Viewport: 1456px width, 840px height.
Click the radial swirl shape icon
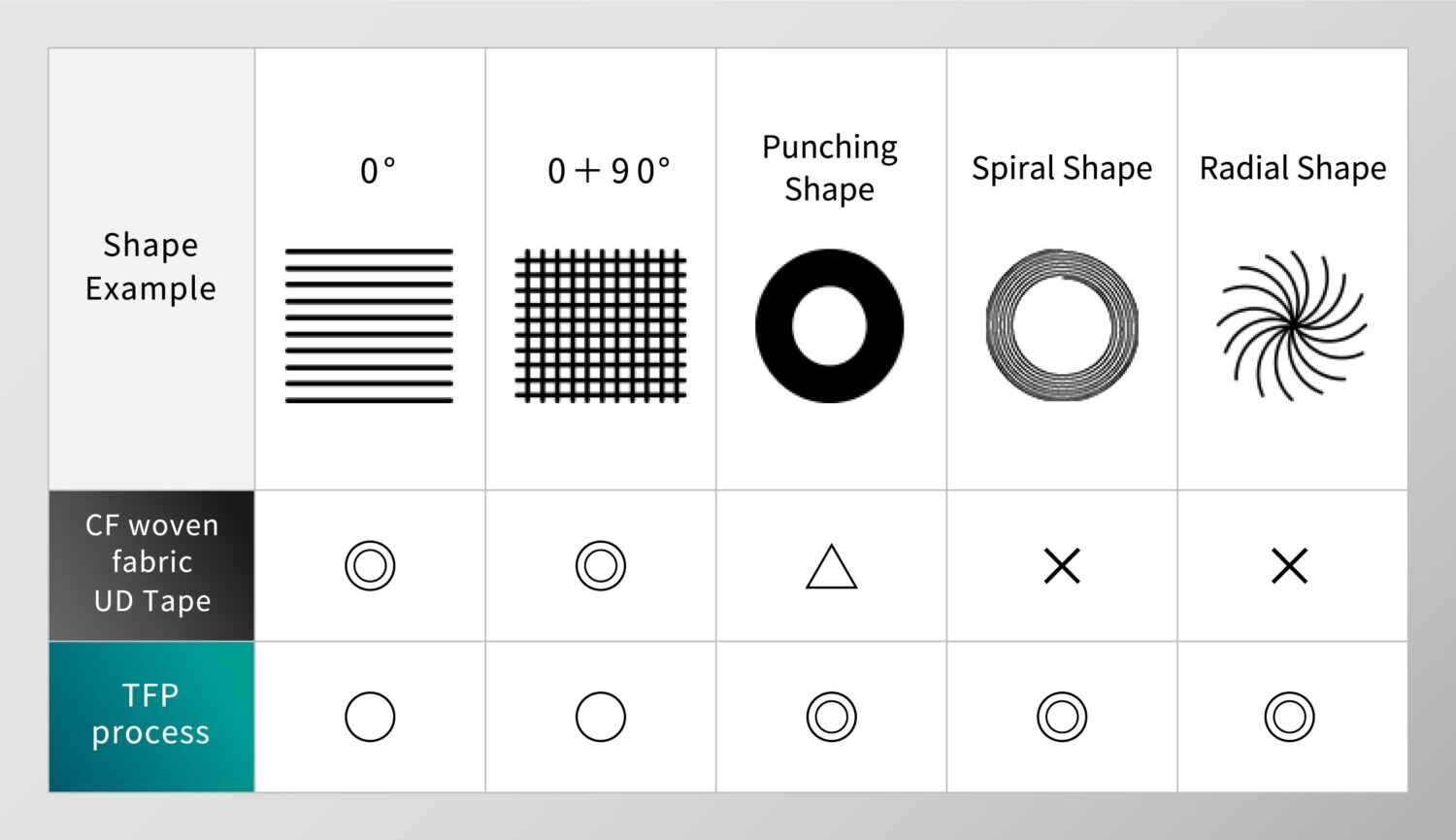coord(1292,325)
